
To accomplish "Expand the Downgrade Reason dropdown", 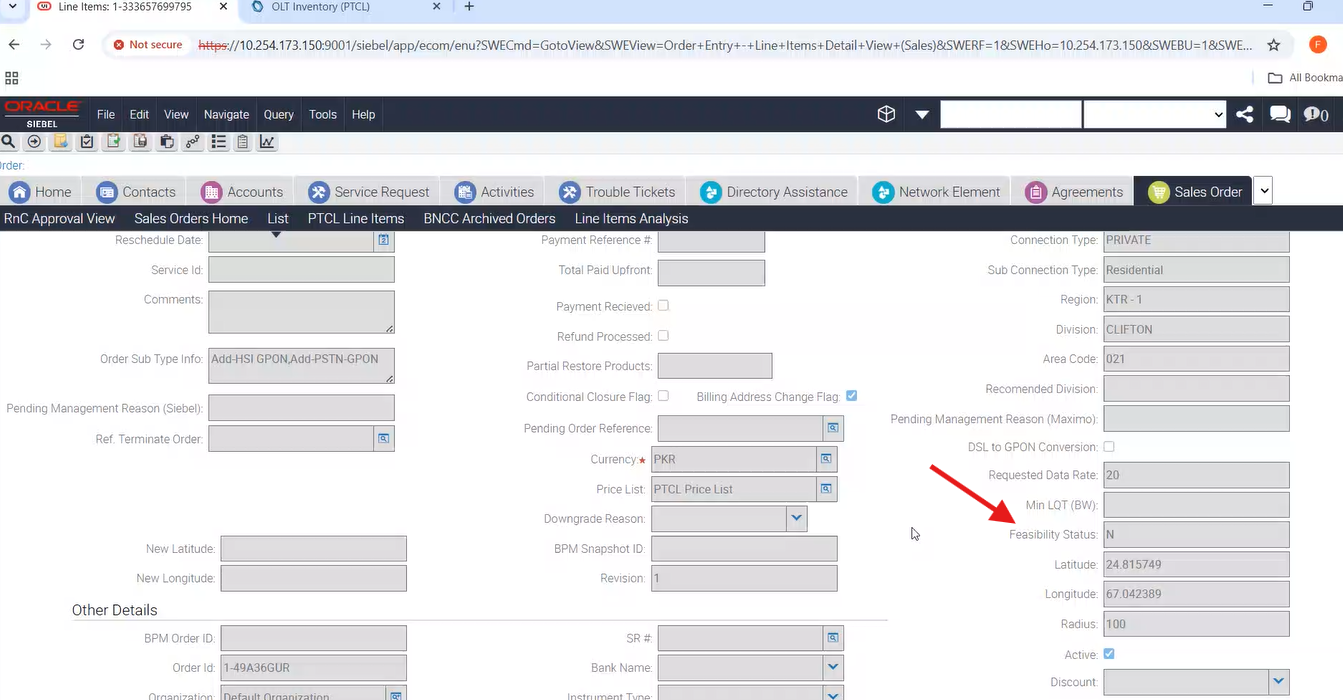I will pos(796,518).
